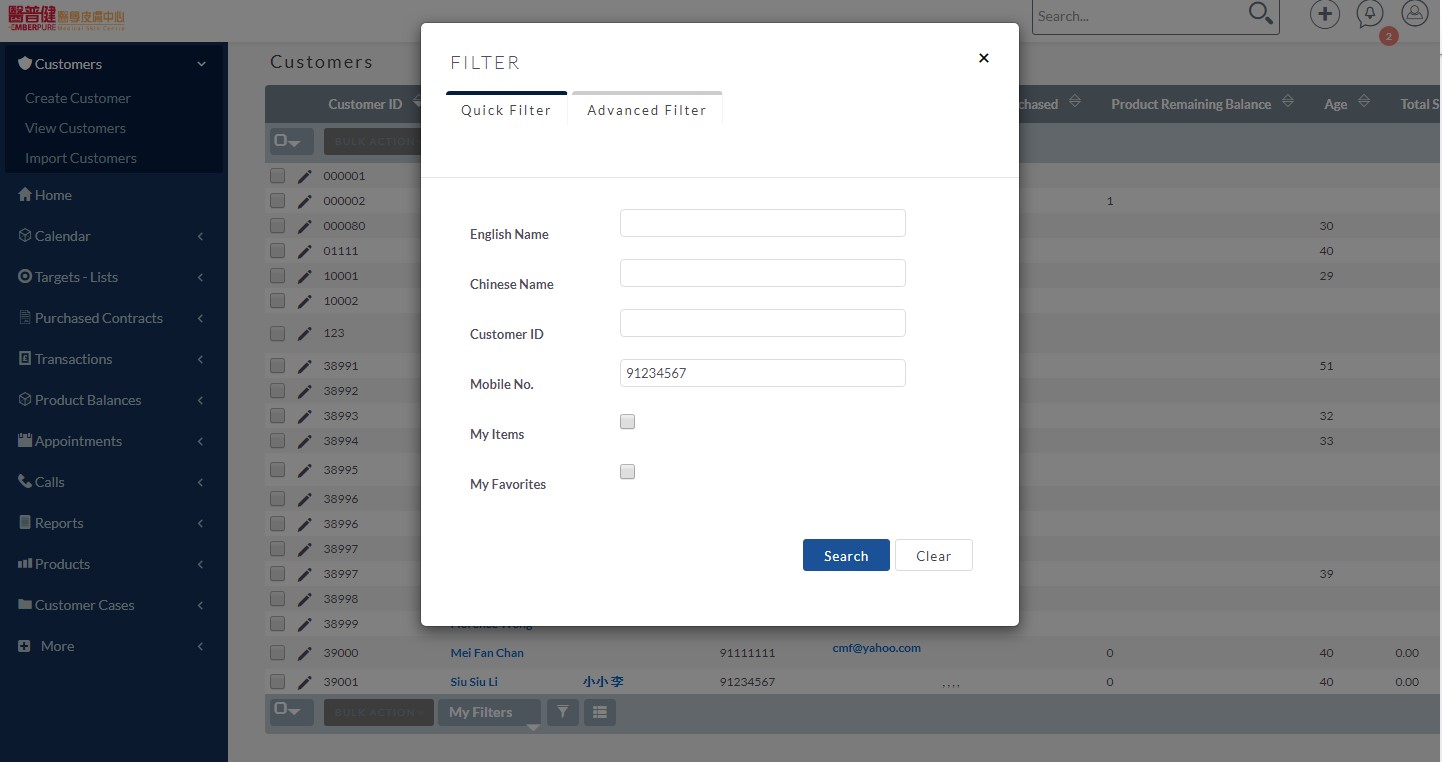
Task: Select the checkbox for customer 38993
Action: pyautogui.click(x=277, y=416)
